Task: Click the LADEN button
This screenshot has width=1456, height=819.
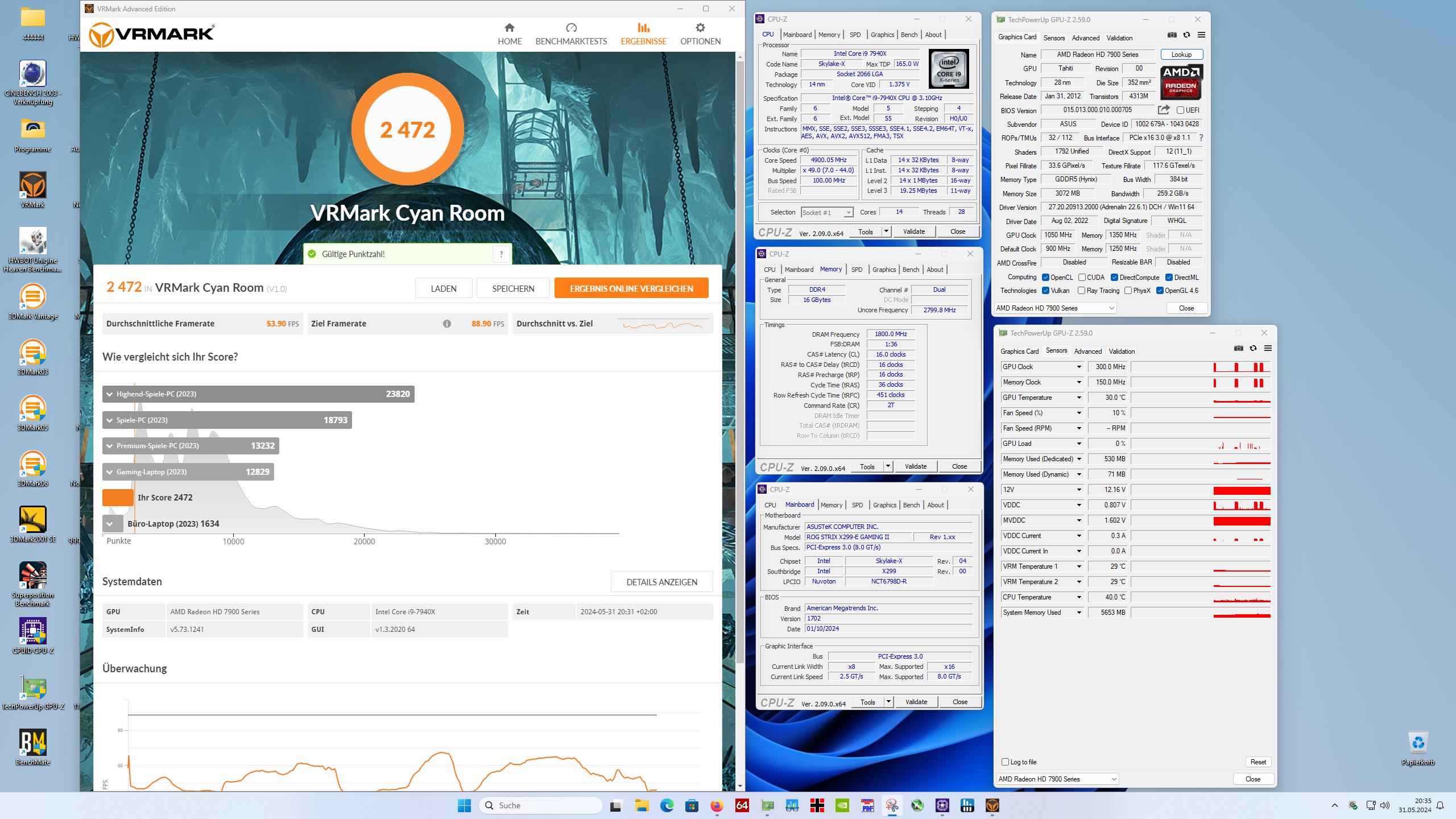Action: tap(444, 288)
